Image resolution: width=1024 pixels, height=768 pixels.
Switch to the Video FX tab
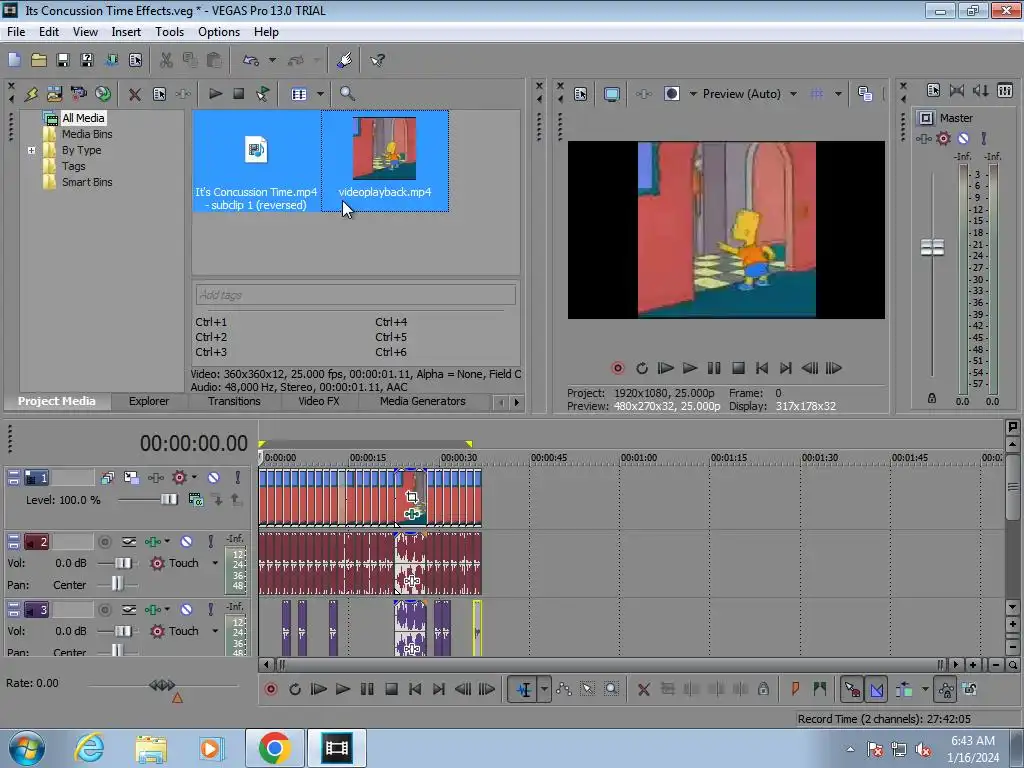tap(319, 401)
